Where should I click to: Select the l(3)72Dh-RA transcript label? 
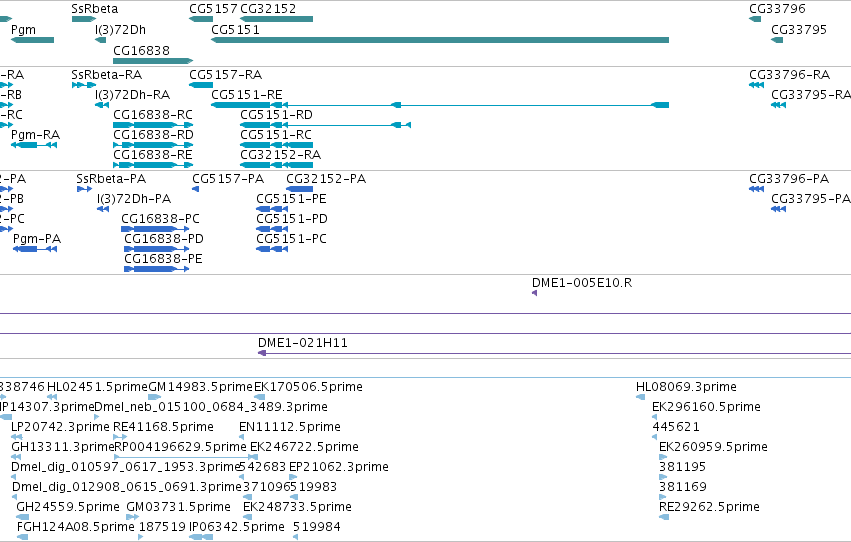coord(132,95)
